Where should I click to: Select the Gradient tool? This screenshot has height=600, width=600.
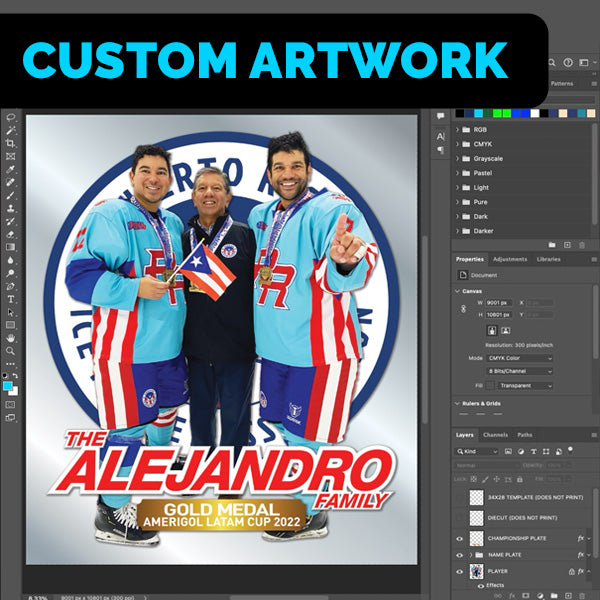tap(10, 247)
